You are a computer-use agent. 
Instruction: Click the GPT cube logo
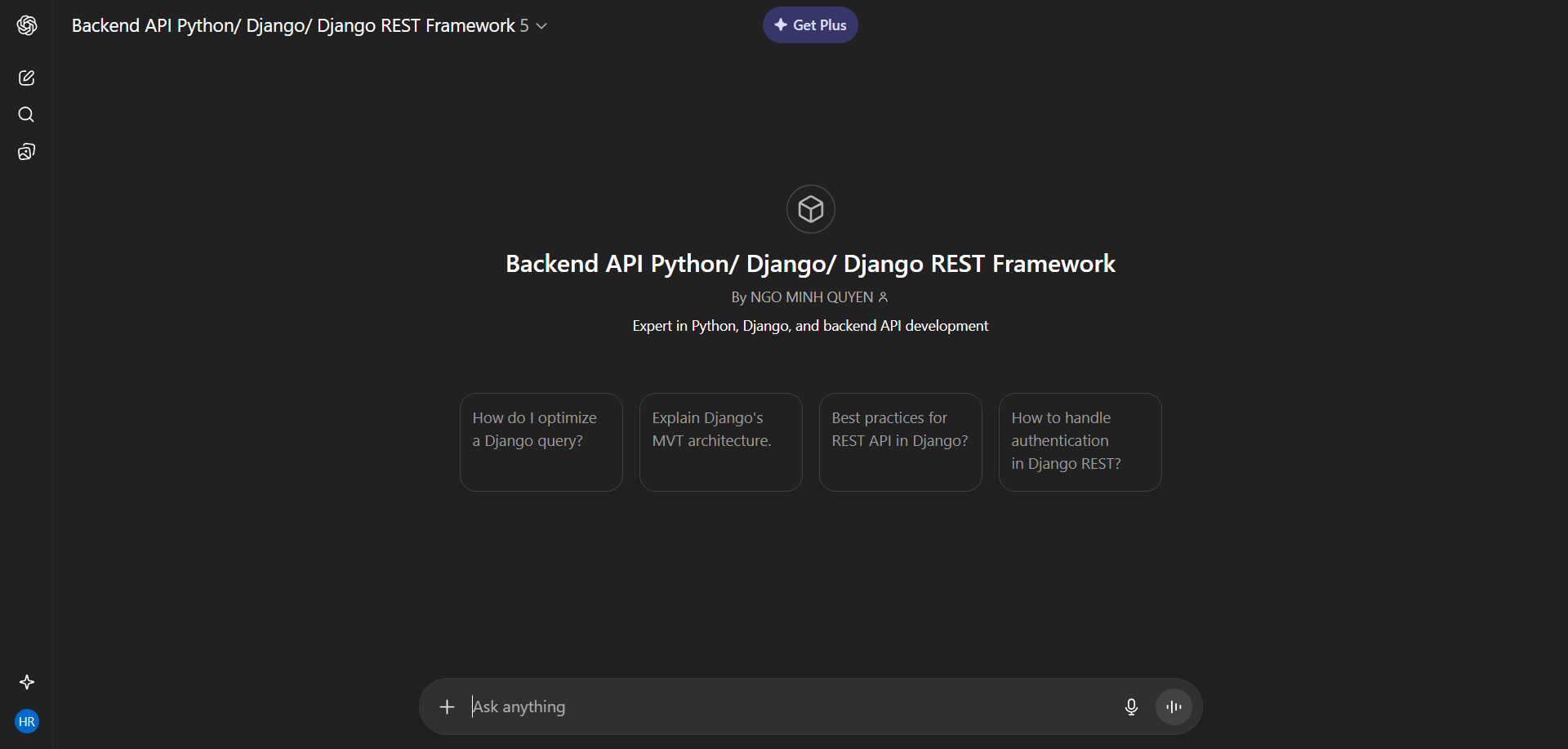pos(810,209)
